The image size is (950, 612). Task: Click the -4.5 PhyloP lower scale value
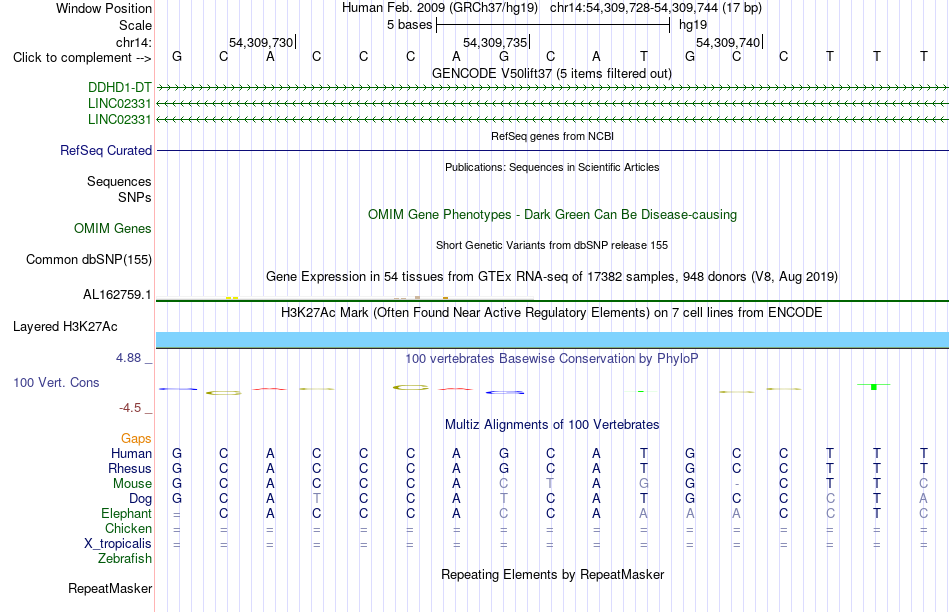pos(130,408)
